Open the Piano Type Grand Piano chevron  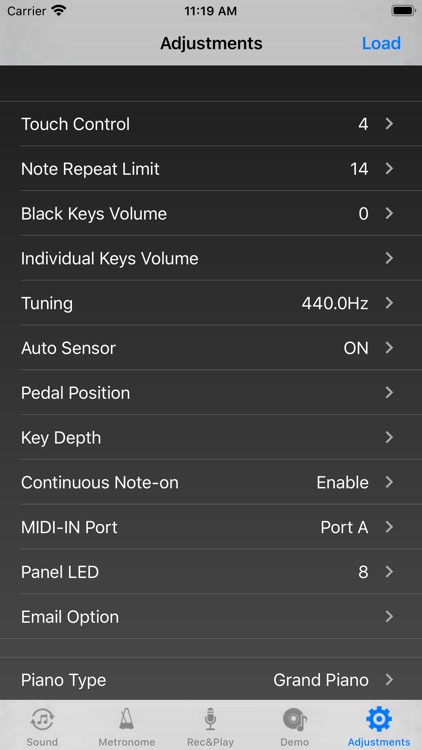(389, 679)
